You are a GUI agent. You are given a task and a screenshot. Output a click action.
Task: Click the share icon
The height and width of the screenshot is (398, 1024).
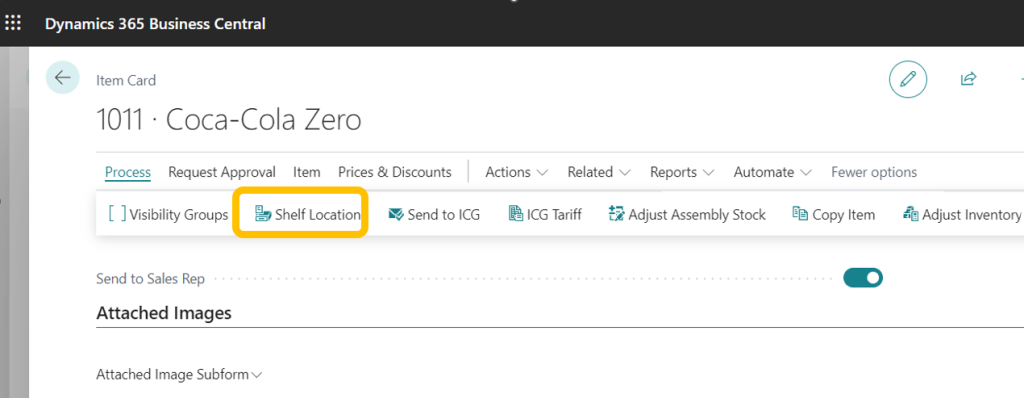click(968, 79)
